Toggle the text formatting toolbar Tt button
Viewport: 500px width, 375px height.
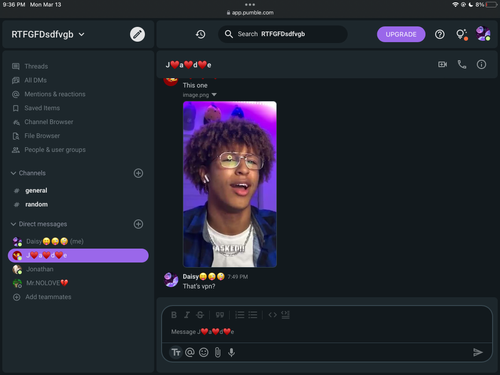(176, 352)
